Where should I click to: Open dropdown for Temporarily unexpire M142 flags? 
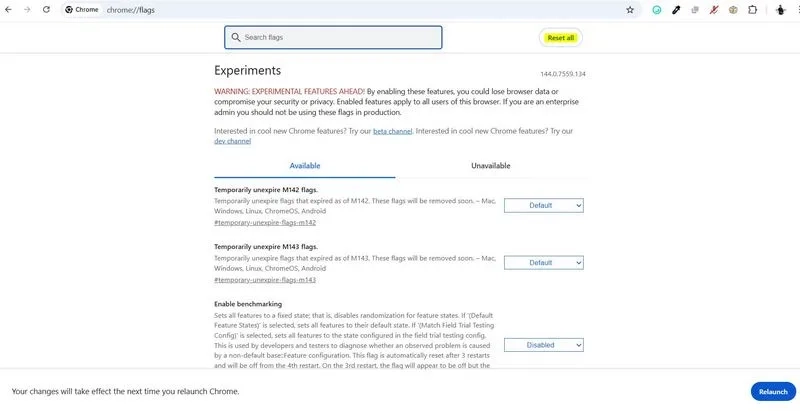point(543,206)
